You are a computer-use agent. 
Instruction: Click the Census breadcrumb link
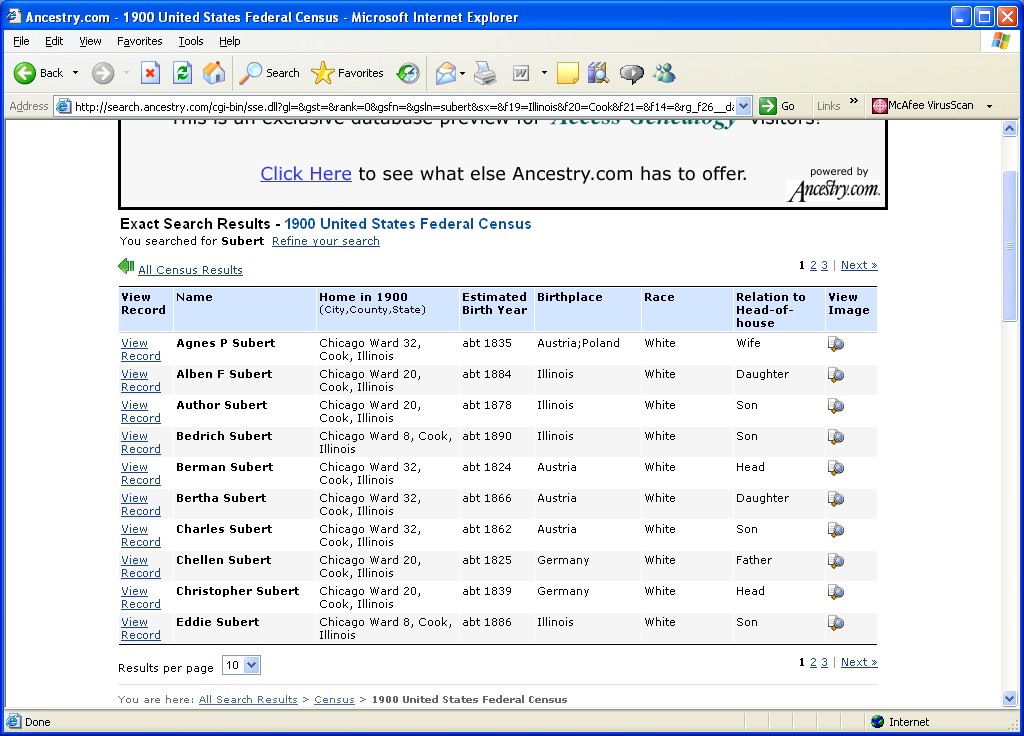334,699
